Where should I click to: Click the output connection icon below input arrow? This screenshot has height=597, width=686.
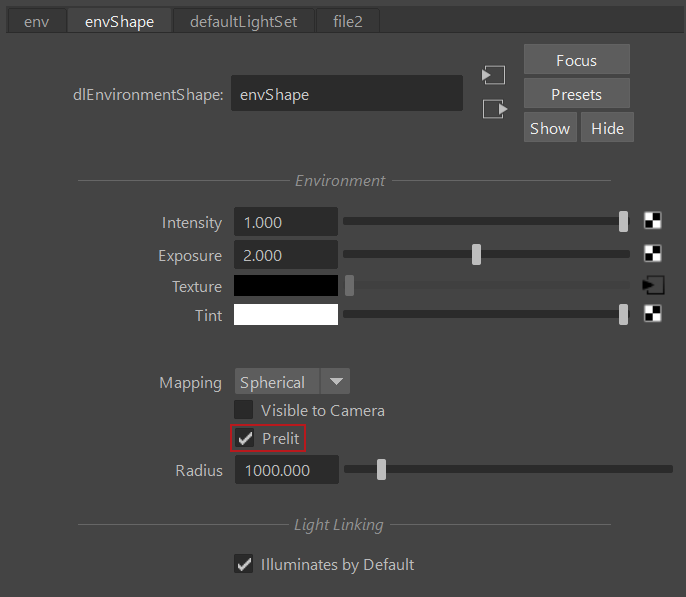pyautogui.click(x=493, y=109)
